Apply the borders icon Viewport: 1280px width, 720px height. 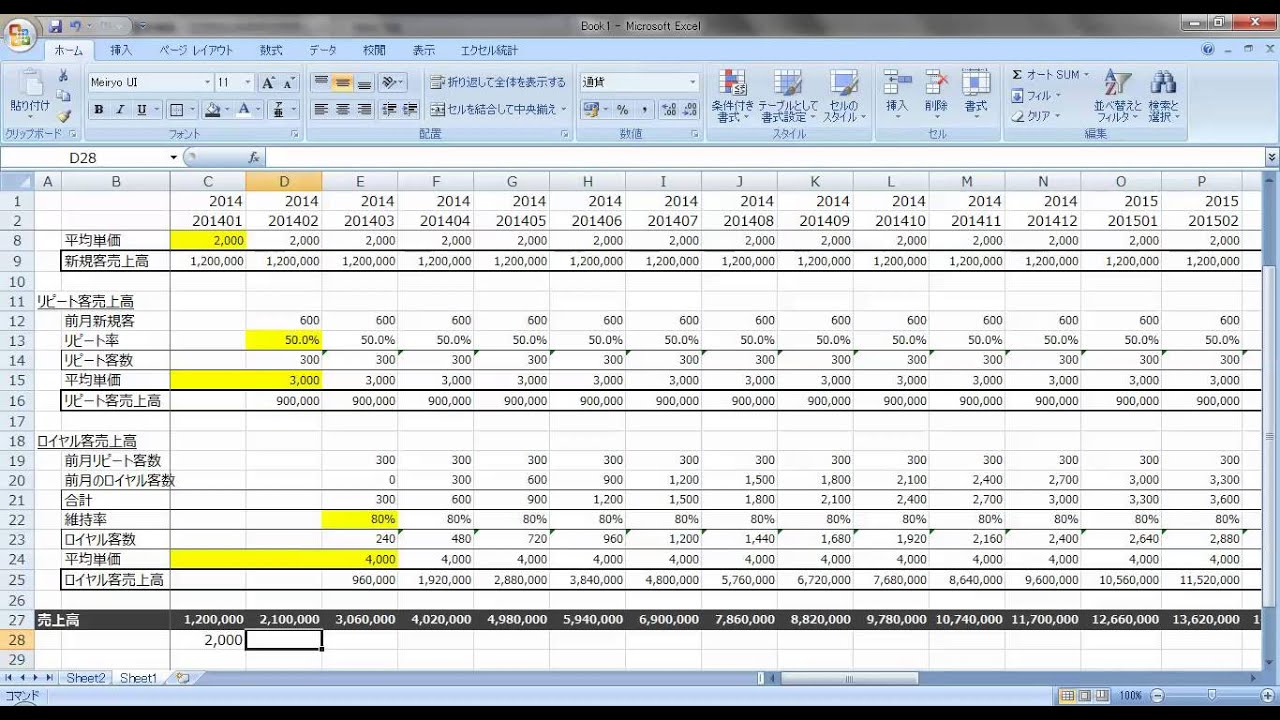(176, 110)
